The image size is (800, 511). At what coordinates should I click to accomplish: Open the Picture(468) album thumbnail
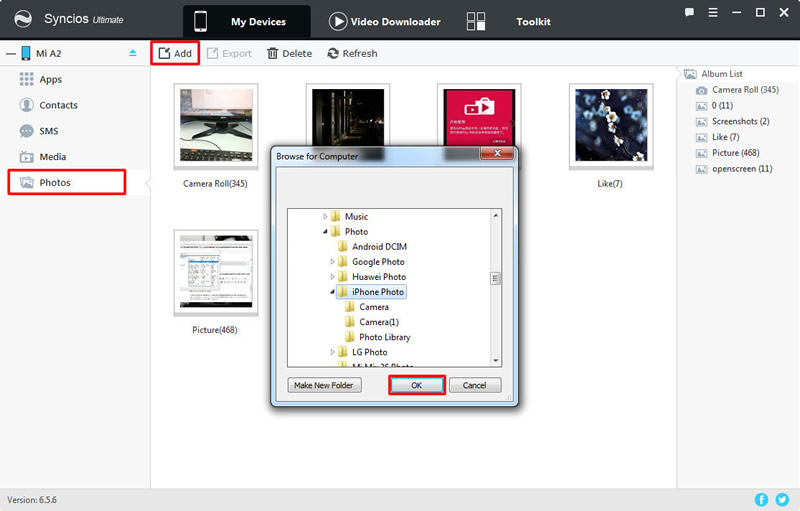point(216,272)
